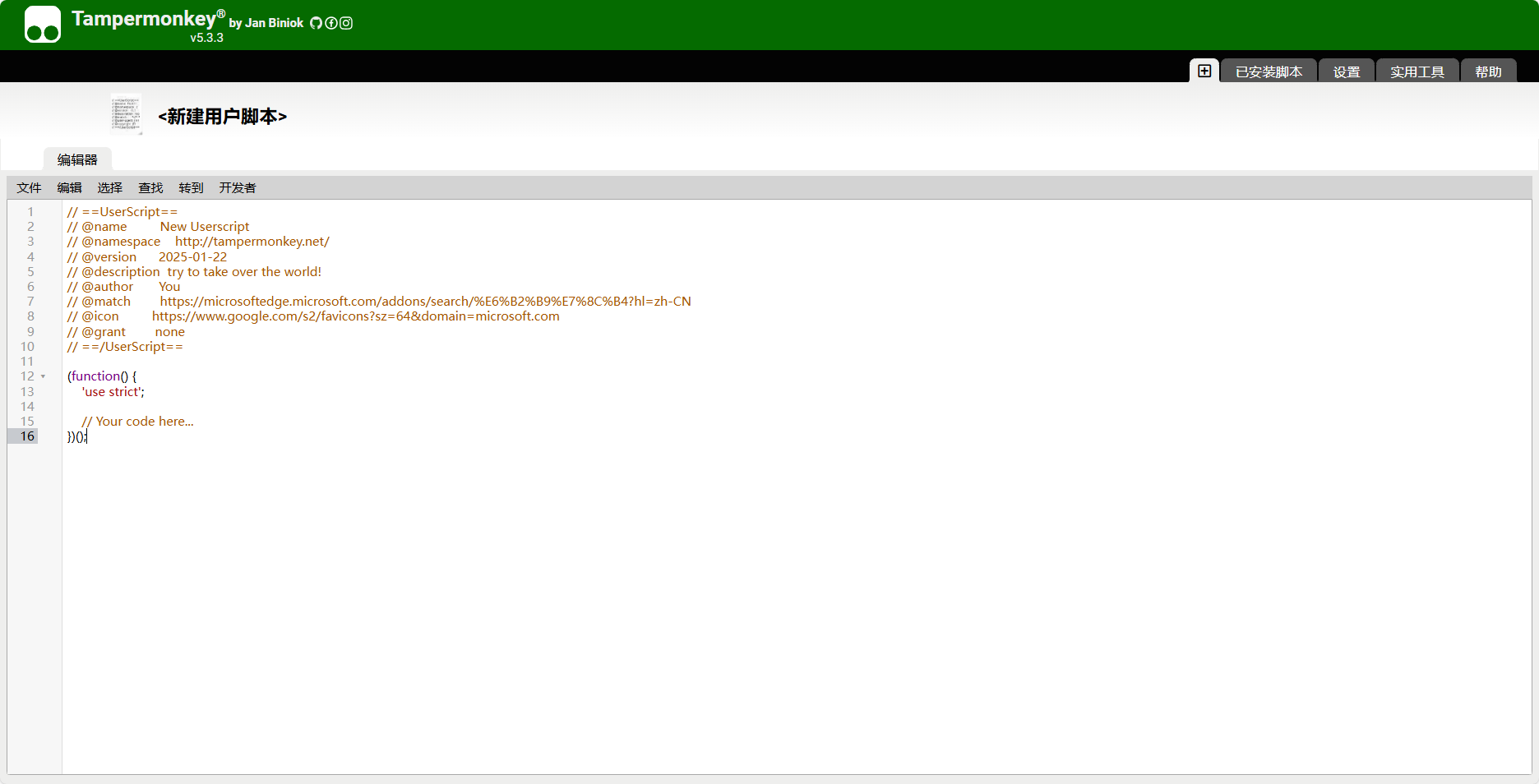
Task: Click the '// ==/UserScript==' closing line
Action: (x=125, y=347)
